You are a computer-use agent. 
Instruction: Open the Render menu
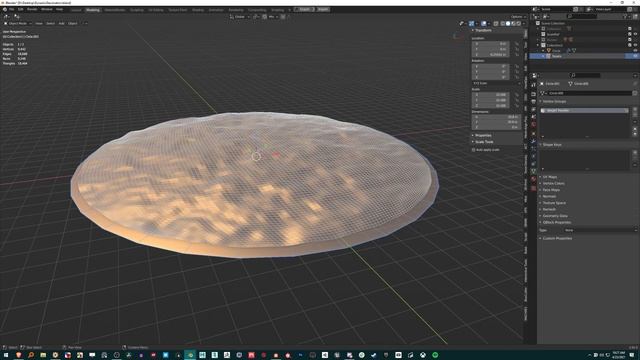coord(32,9)
